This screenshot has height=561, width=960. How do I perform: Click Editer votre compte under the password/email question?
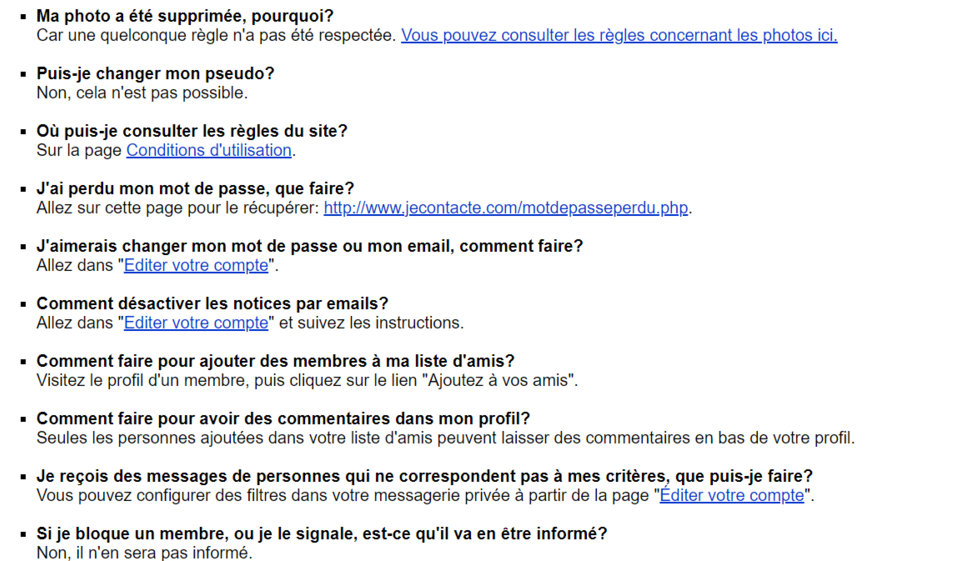196,265
